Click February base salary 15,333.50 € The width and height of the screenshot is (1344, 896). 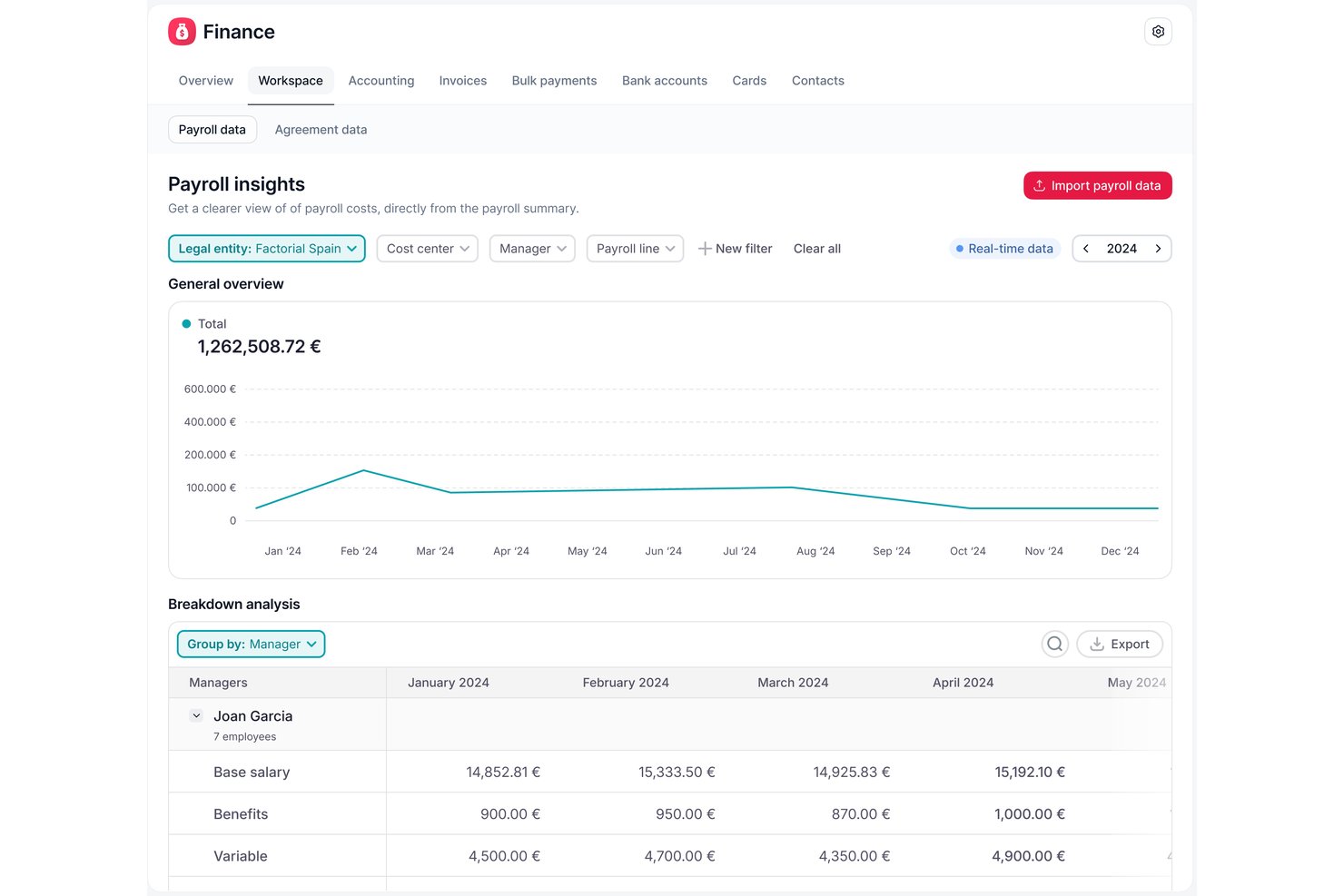677,773
